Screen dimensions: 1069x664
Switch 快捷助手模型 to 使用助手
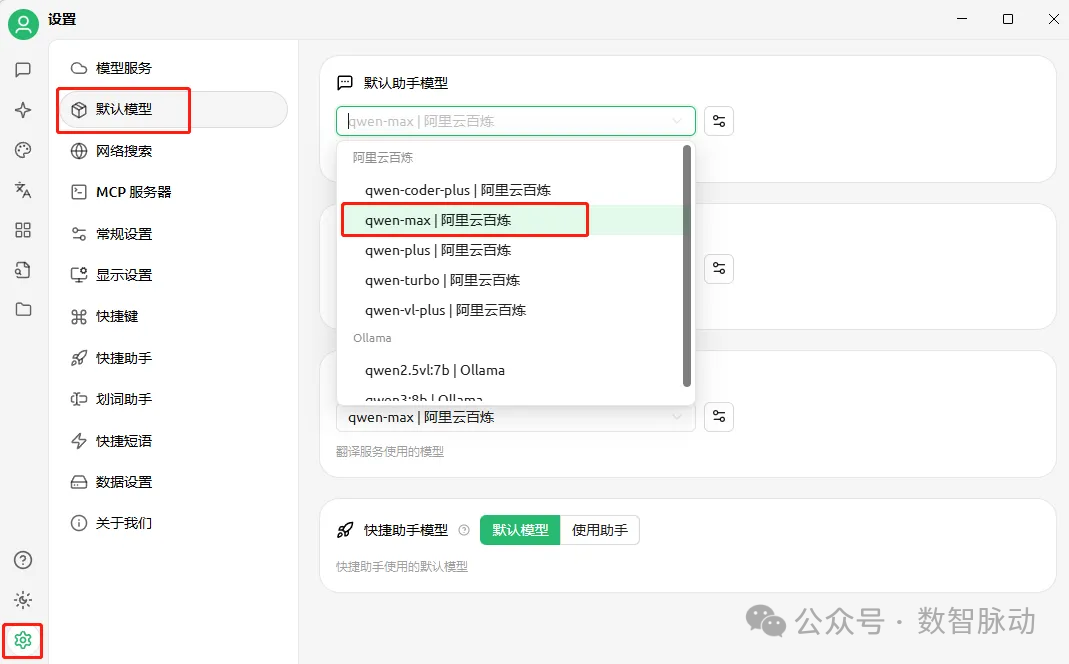[599, 530]
